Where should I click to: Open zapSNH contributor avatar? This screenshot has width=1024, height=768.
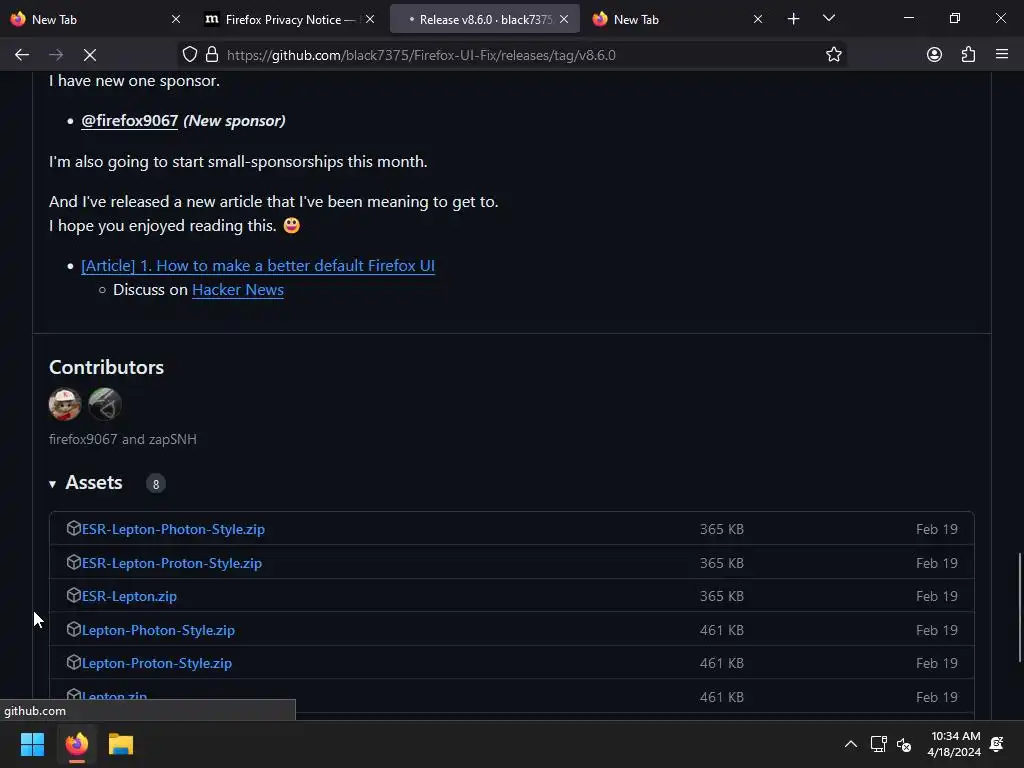click(x=105, y=404)
